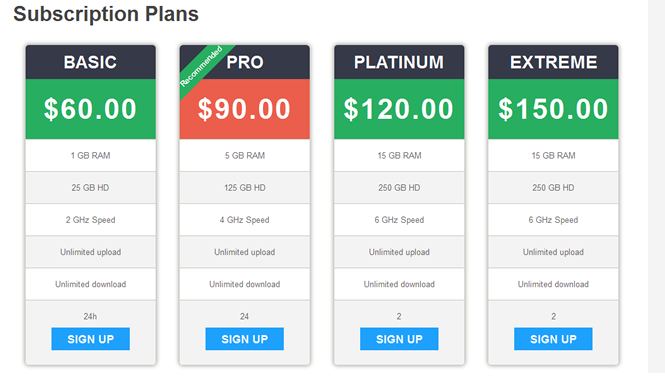Click the BASIC plan header
This screenshot has width=665, height=386.
point(90,62)
